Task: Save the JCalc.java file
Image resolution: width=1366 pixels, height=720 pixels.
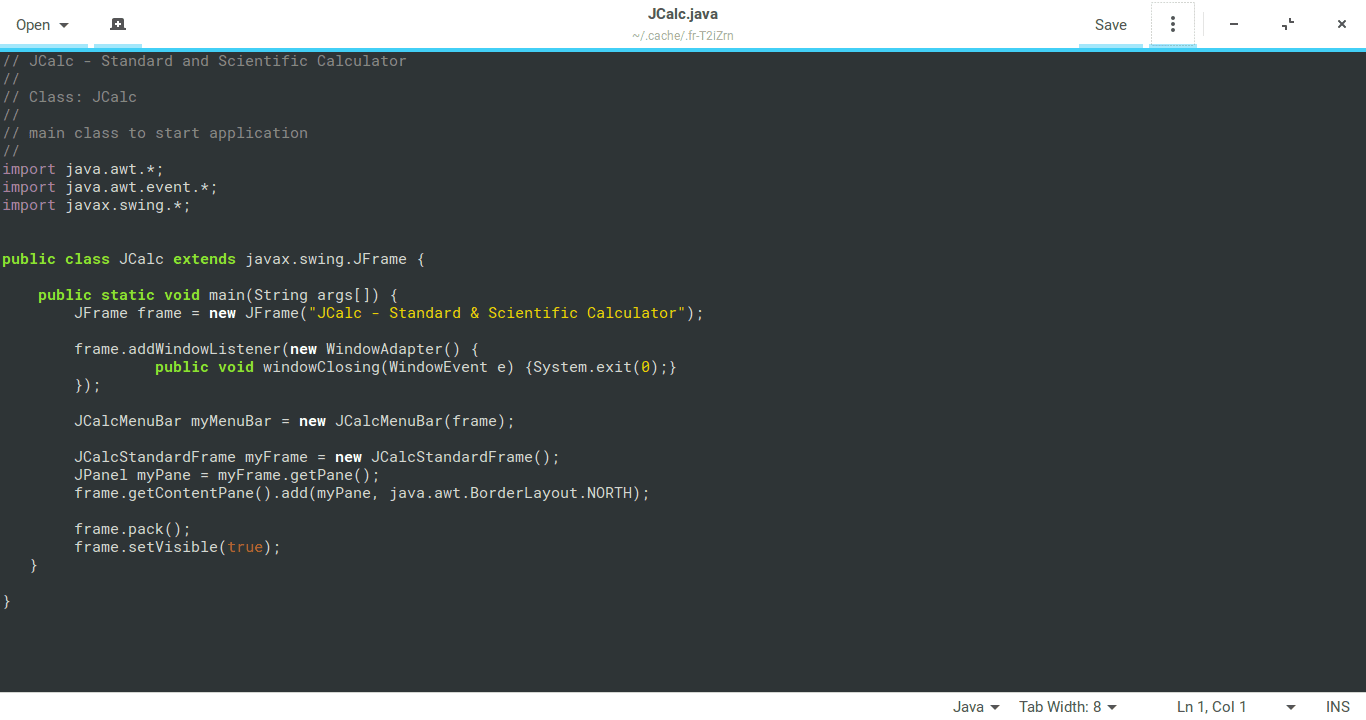Action: (1110, 25)
